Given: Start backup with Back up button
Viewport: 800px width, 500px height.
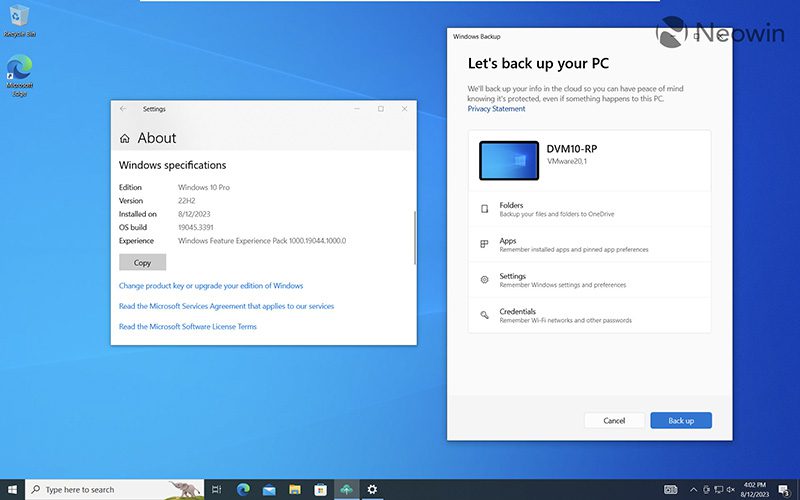Looking at the screenshot, I should [x=681, y=420].
